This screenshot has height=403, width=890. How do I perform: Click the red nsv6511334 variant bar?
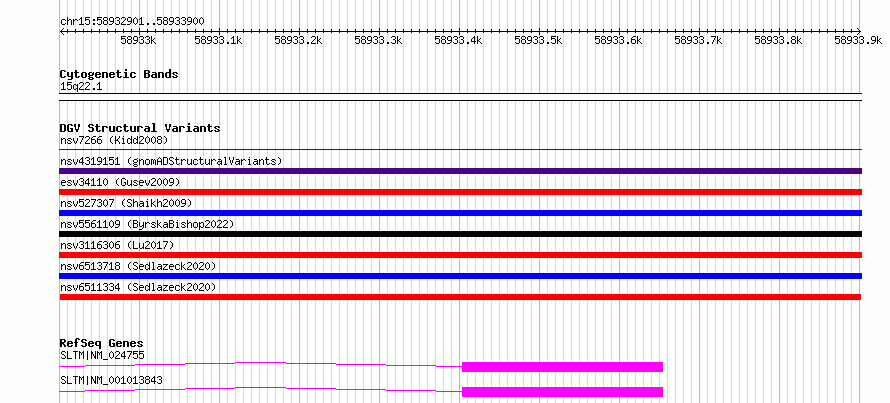(x=460, y=297)
